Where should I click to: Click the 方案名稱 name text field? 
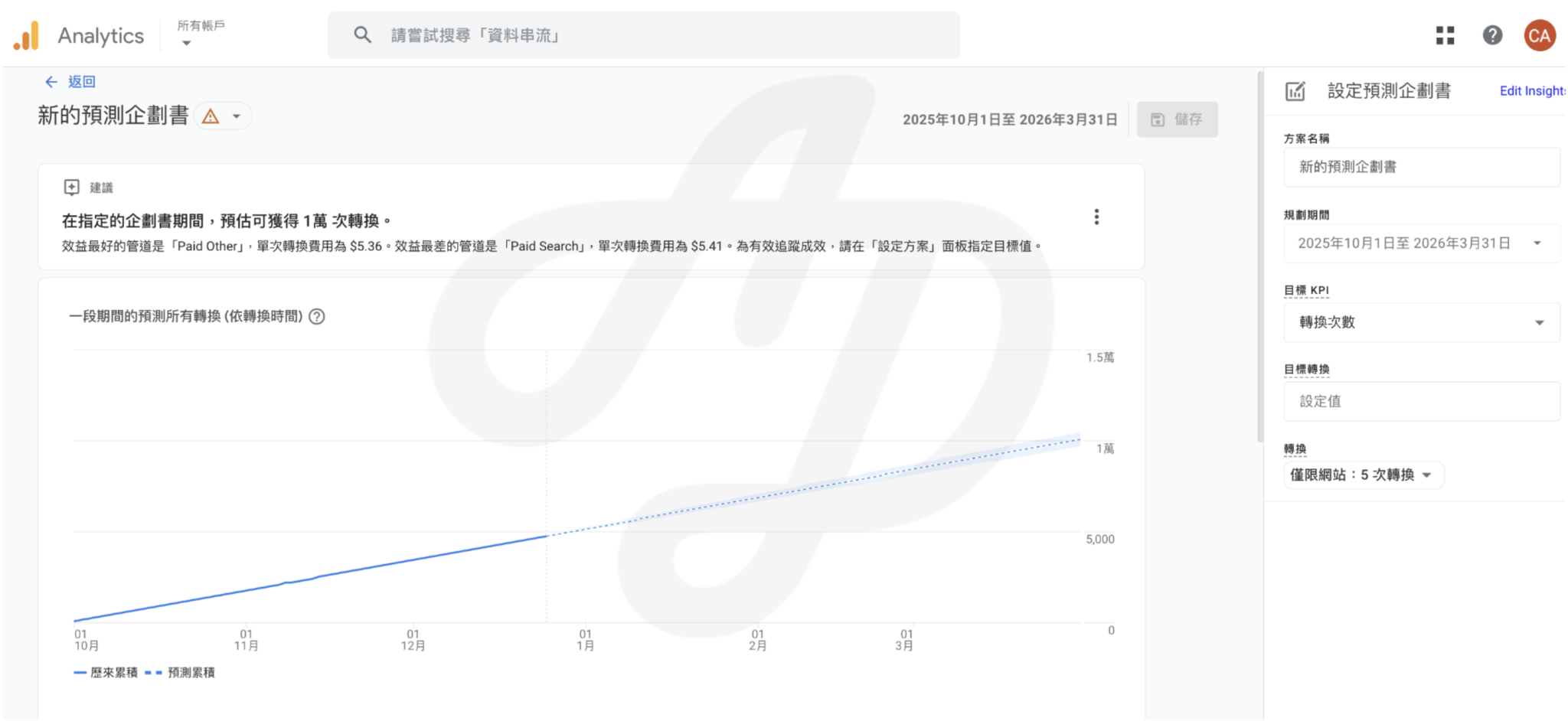tap(1420, 167)
